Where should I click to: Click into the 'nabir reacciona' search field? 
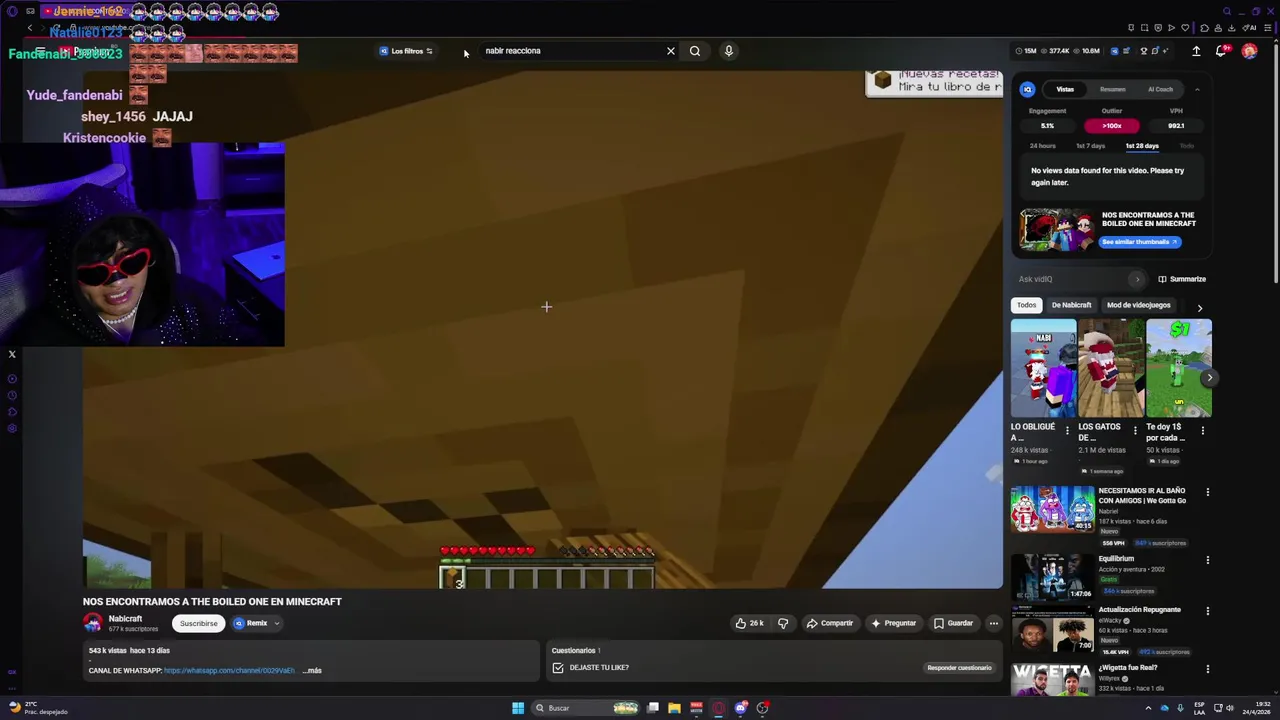tap(570, 51)
